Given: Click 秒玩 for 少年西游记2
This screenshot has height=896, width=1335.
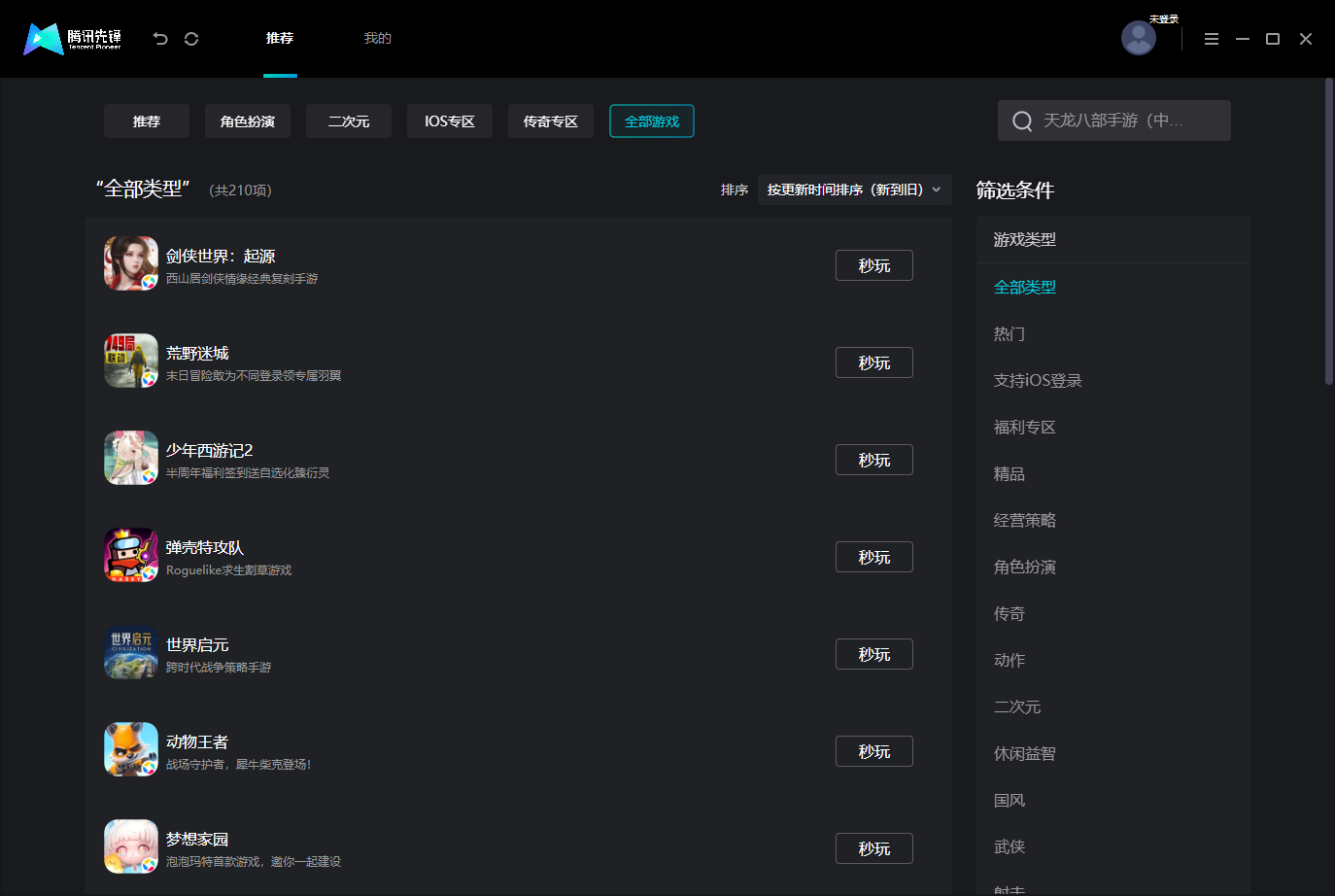Looking at the screenshot, I should pyautogui.click(x=874, y=460).
